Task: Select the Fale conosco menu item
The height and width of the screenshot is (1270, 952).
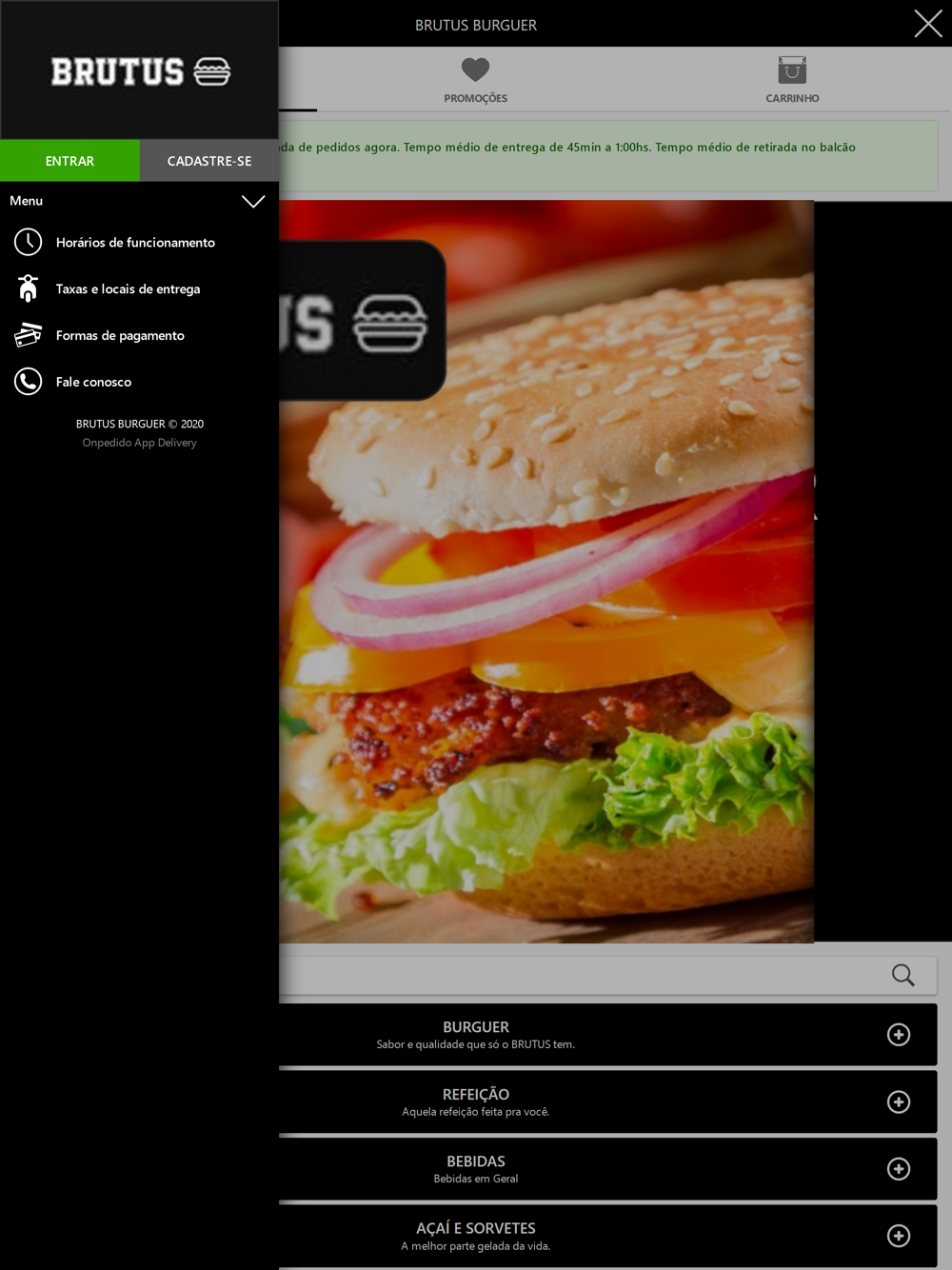Action: (x=140, y=382)
